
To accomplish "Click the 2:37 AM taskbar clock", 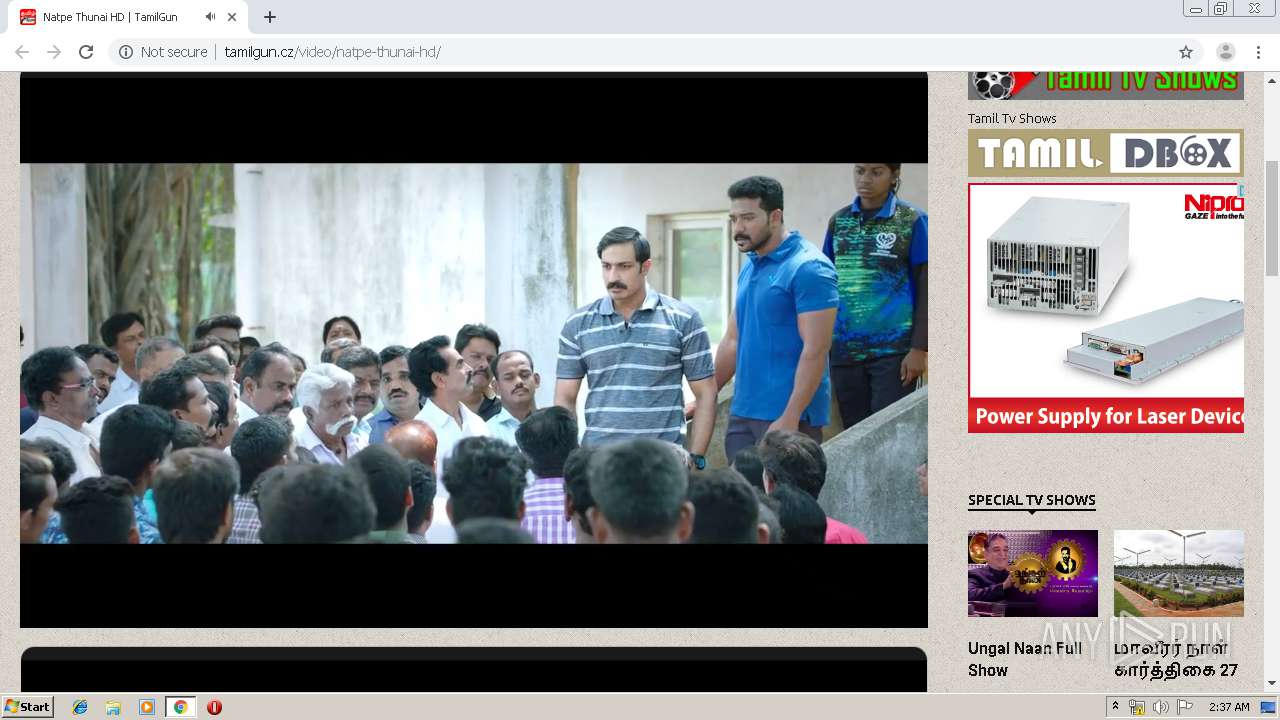I will (x=1229, y=707).
